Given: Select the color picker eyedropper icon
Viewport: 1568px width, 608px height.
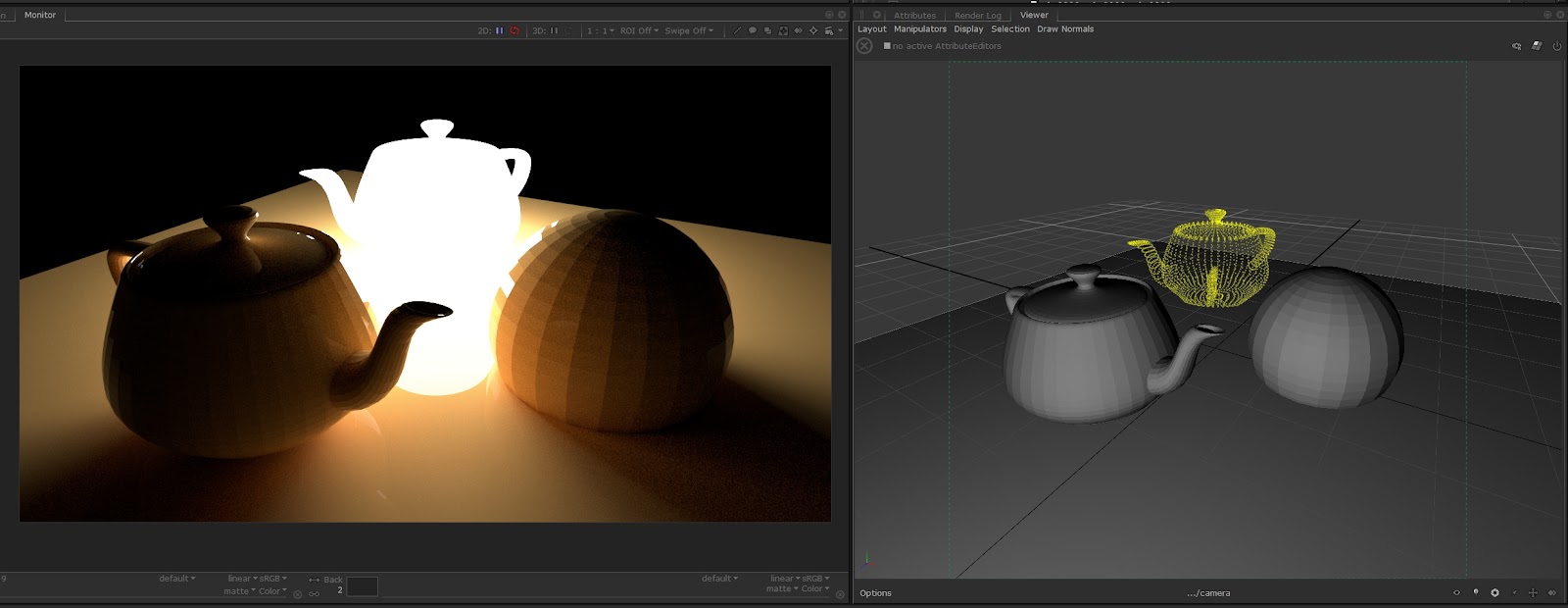Looking at the screenshot, I should [738, 31].
